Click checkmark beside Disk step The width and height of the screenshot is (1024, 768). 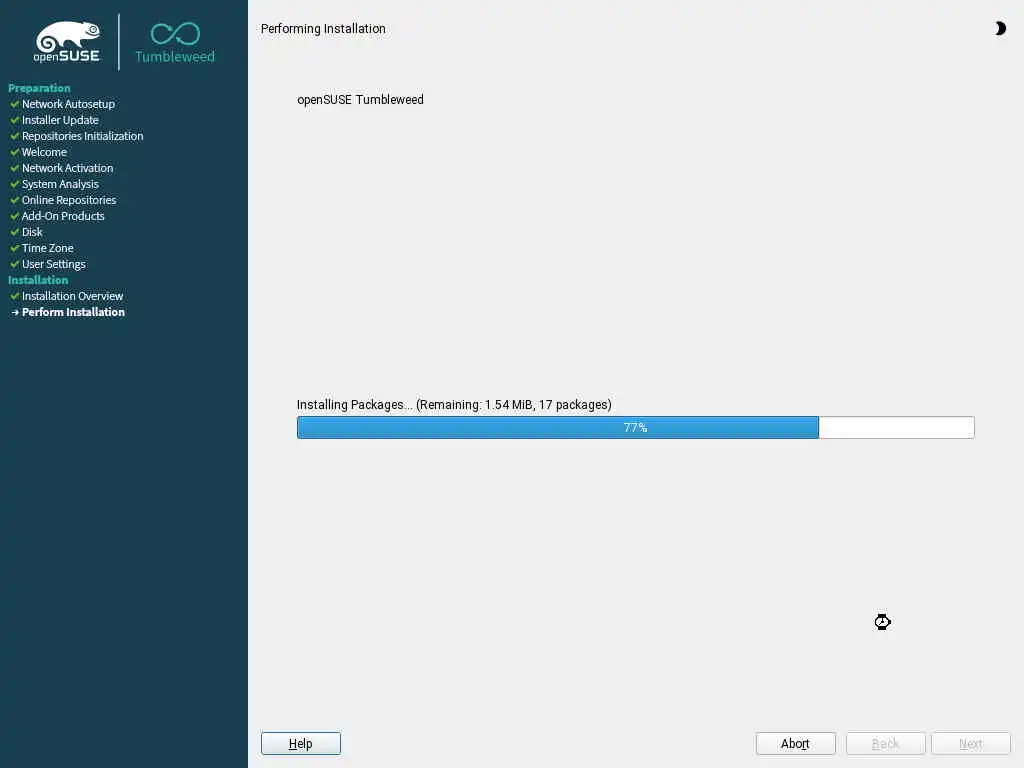14,231
